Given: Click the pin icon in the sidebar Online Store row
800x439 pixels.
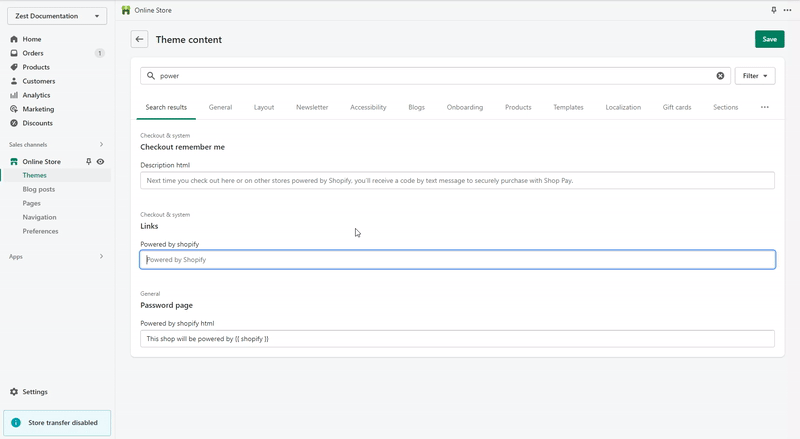Looking at the screenshot, I should pos(88,161).
